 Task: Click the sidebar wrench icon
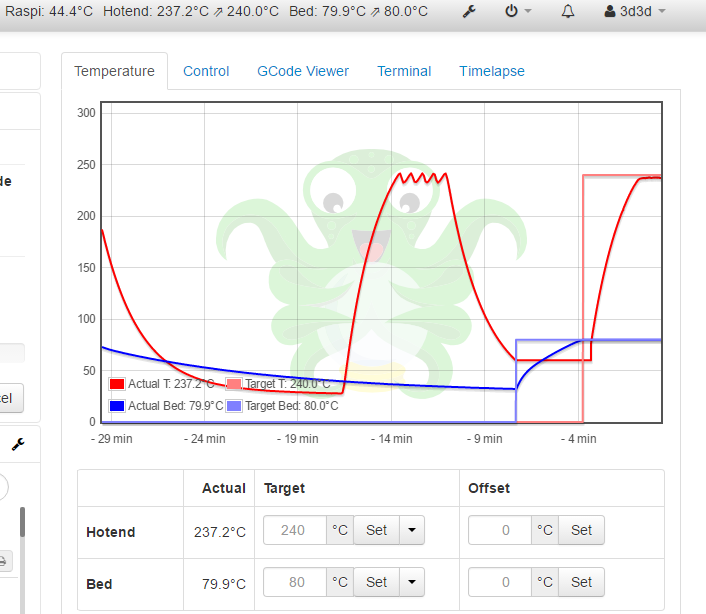point(18,444)
